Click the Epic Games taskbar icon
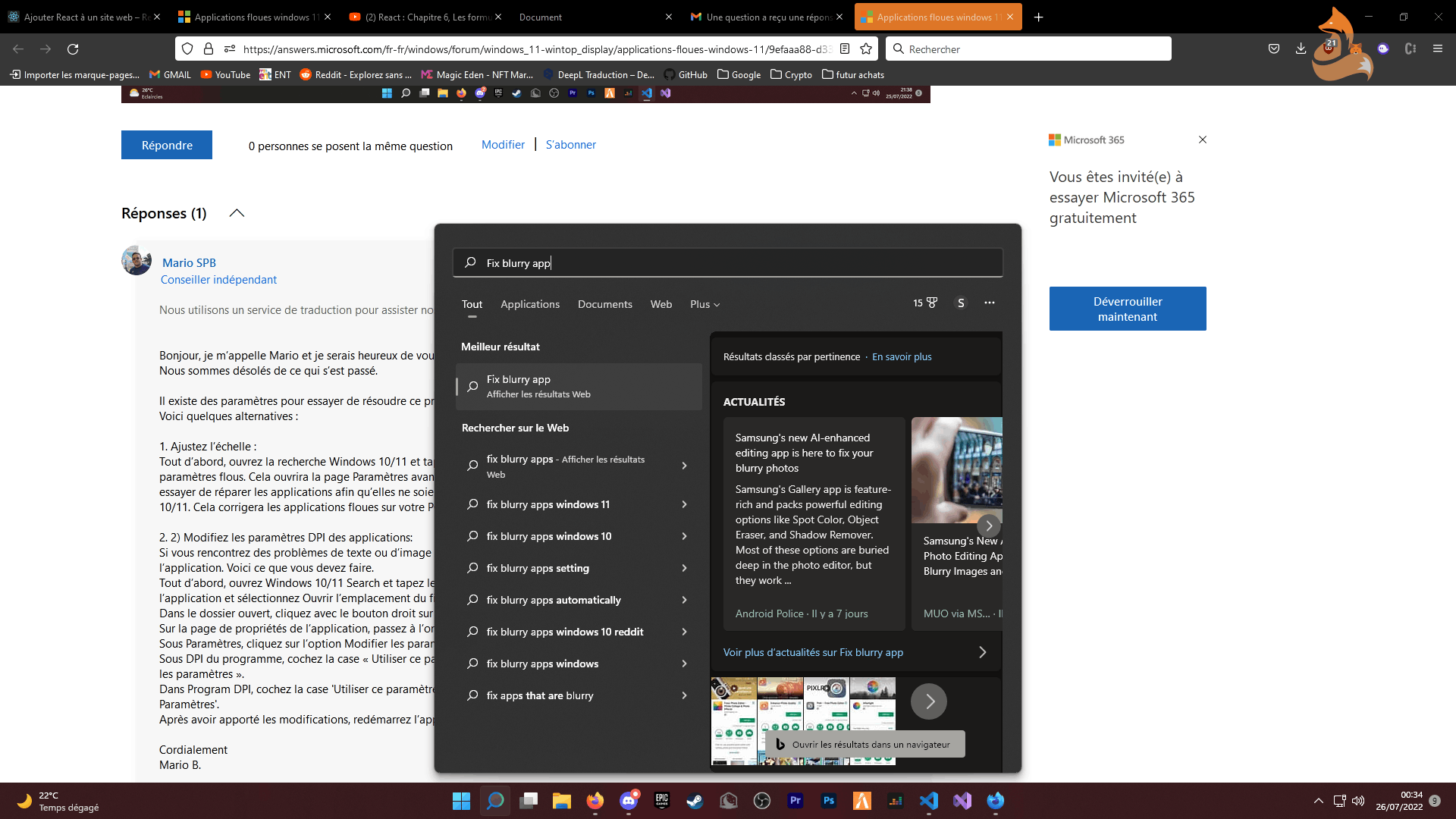The height and width of the screenshot is (819, 1456). [661, 801]
